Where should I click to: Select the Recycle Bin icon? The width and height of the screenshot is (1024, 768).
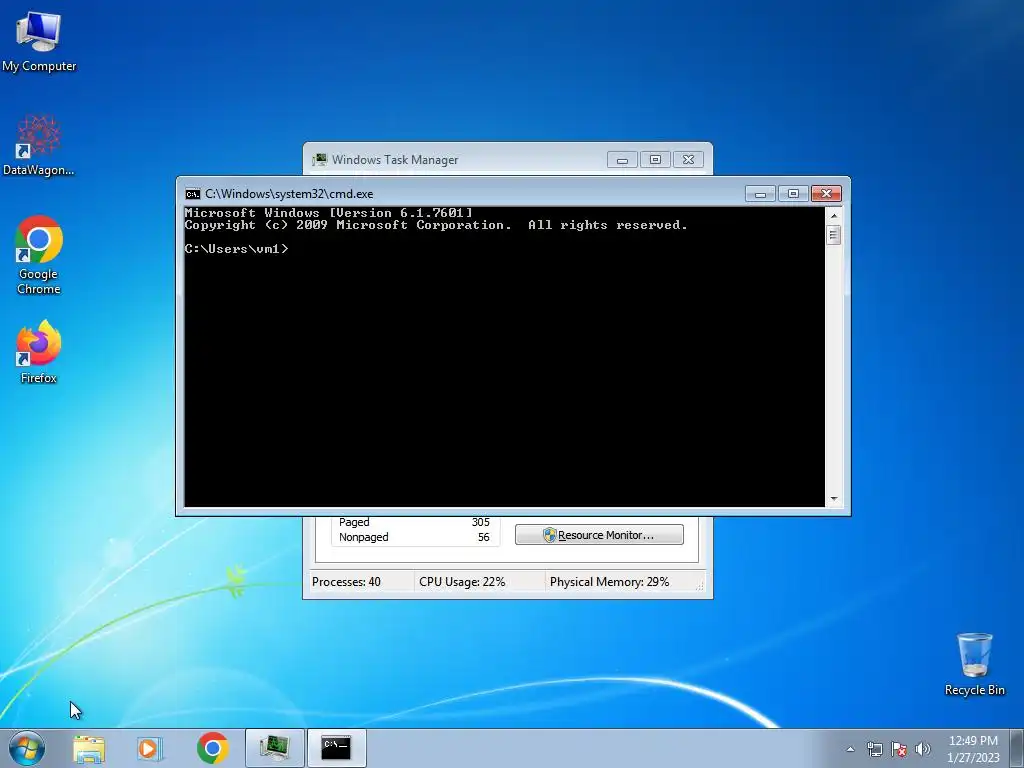tap(974, 664)
